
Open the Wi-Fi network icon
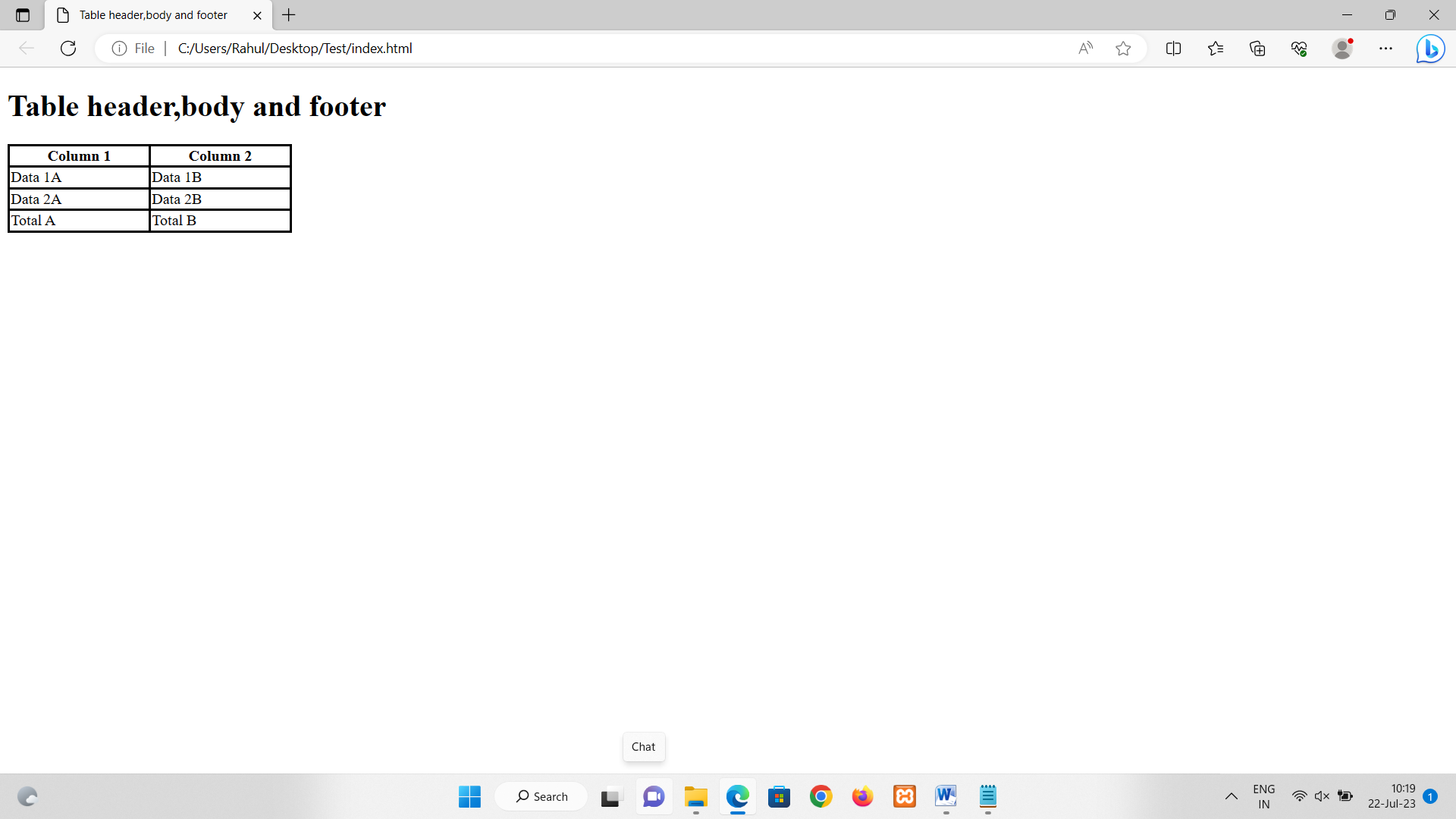coord(1299,796)
